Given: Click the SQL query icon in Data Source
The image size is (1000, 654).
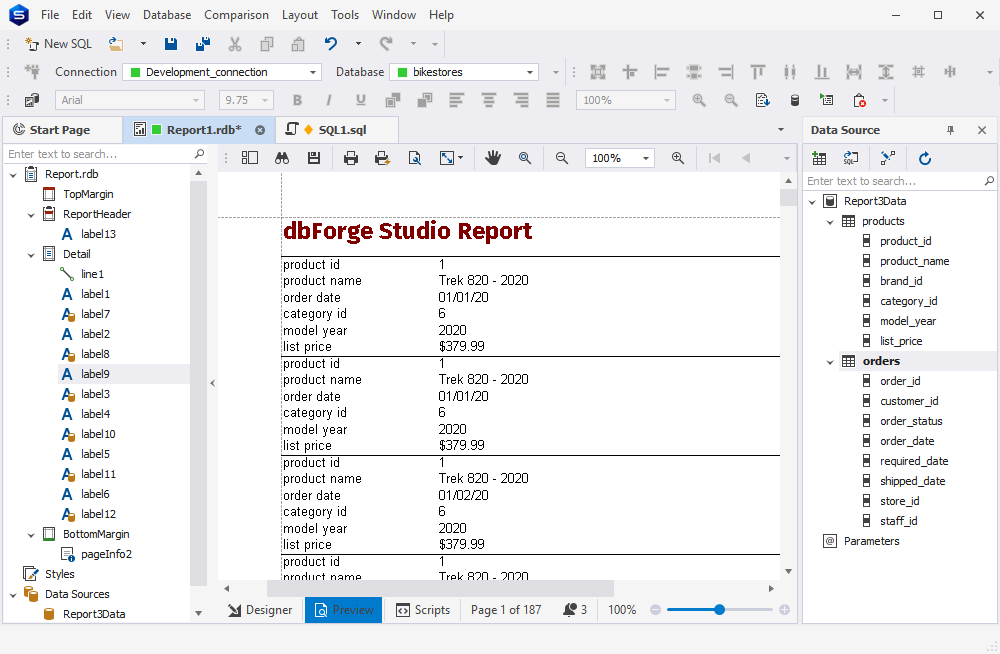Looking at the screenshot, I should [x=851, y=158].
